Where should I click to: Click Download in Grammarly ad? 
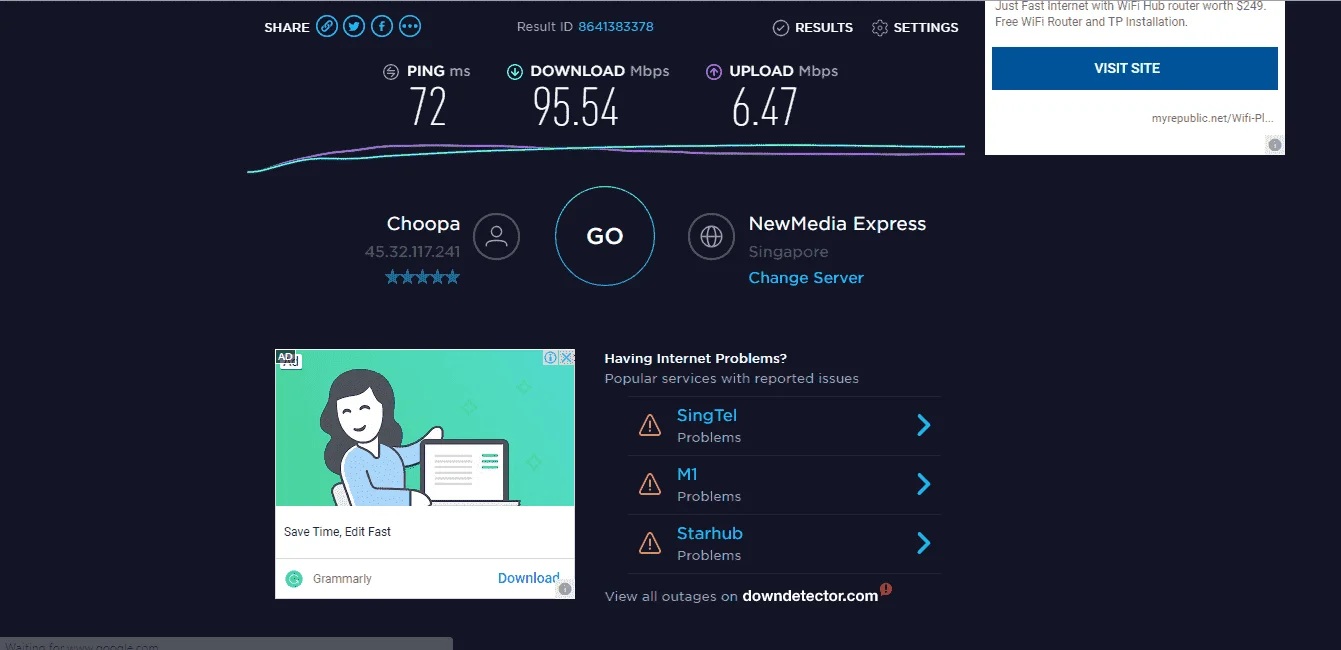[528, 578]
